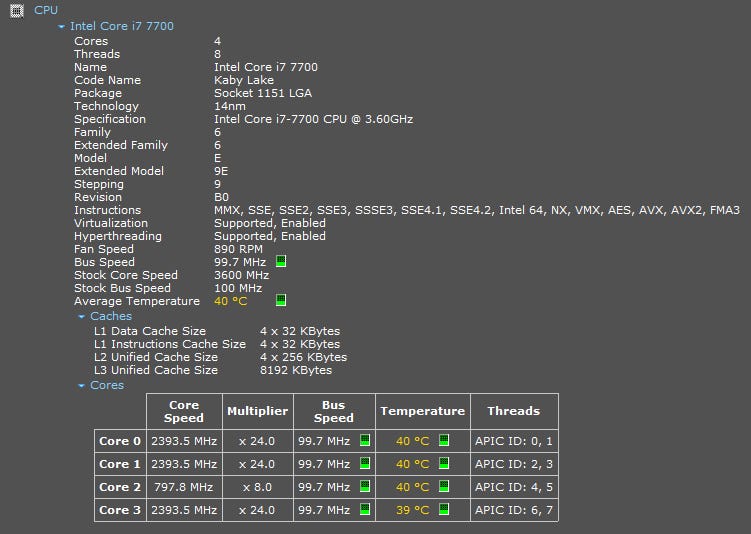Click the Bus Speed green graph icon near 99.7 MHz in the main list
This screenshot has width=751, height=534.
(281, 261)
